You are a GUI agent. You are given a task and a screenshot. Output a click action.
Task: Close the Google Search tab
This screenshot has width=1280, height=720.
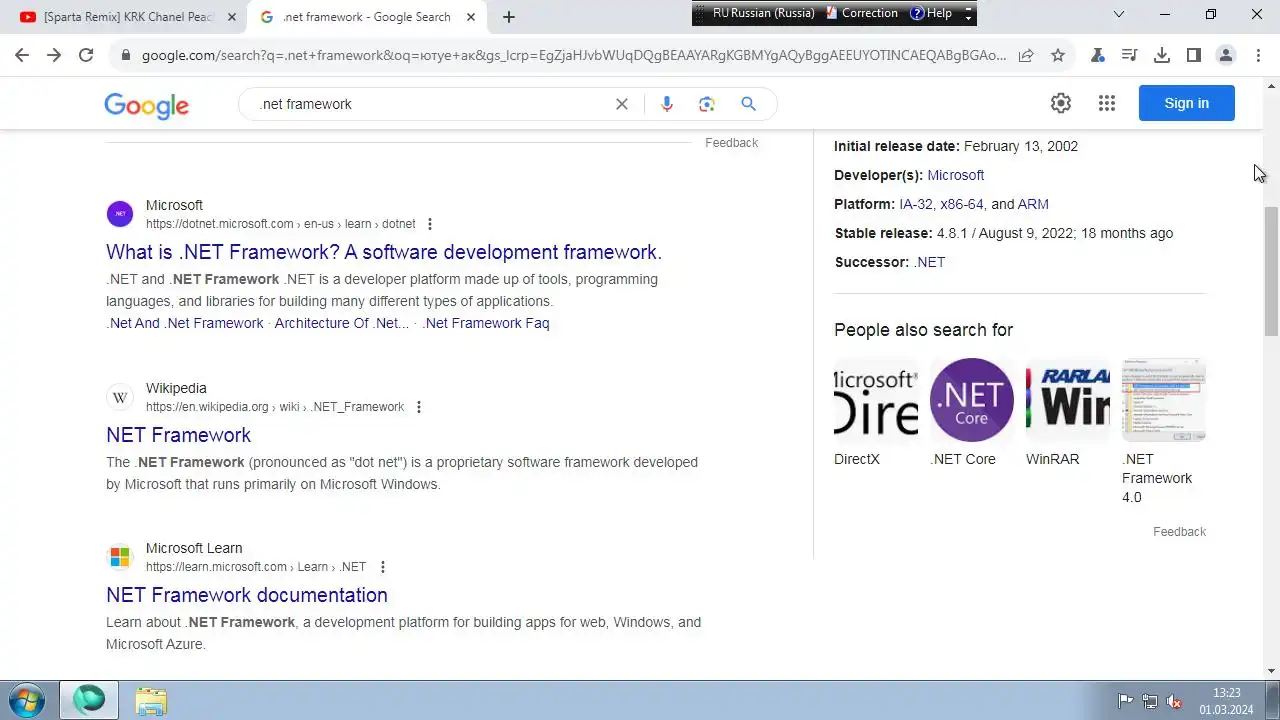coord(472,17)
